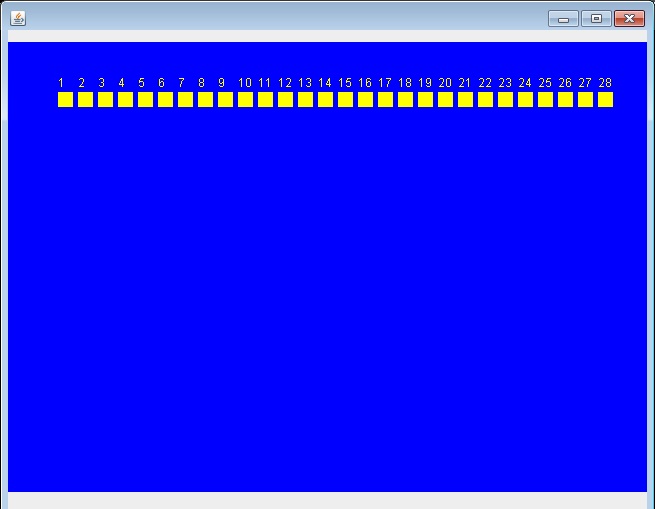Click the yellow square labeled 5
This screenshot has width=655, height=509.
(x=145, y=99)
